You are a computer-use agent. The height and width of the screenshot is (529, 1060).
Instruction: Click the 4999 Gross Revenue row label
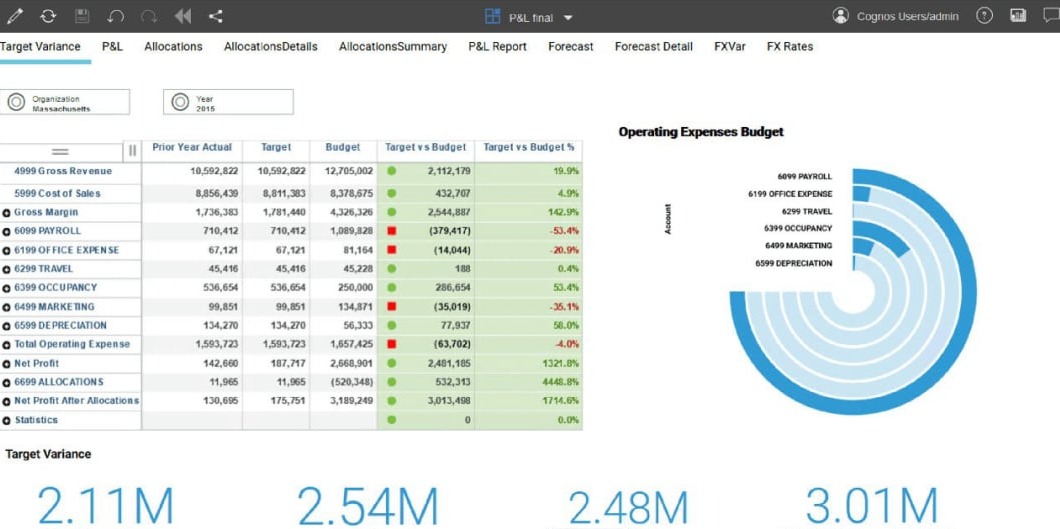pyautogui.click(x=63, y=172)
